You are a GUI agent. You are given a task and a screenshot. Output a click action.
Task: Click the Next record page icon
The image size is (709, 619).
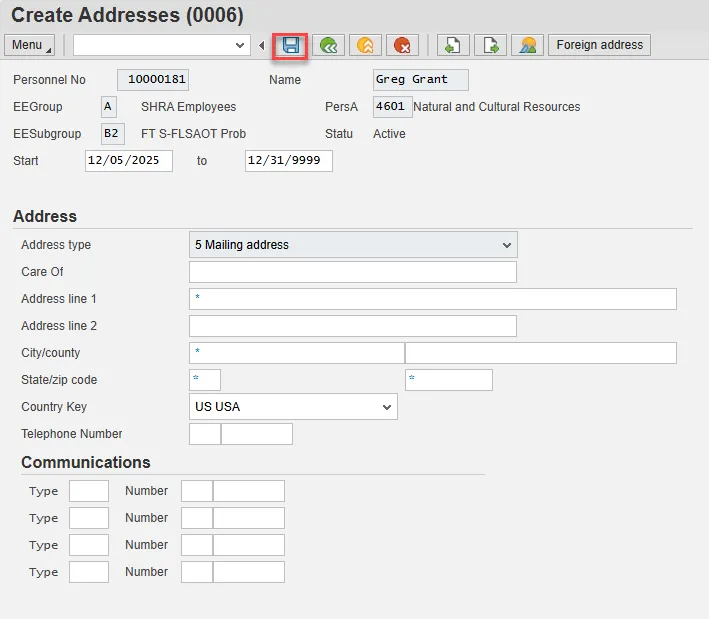click(x=490, y=45)
